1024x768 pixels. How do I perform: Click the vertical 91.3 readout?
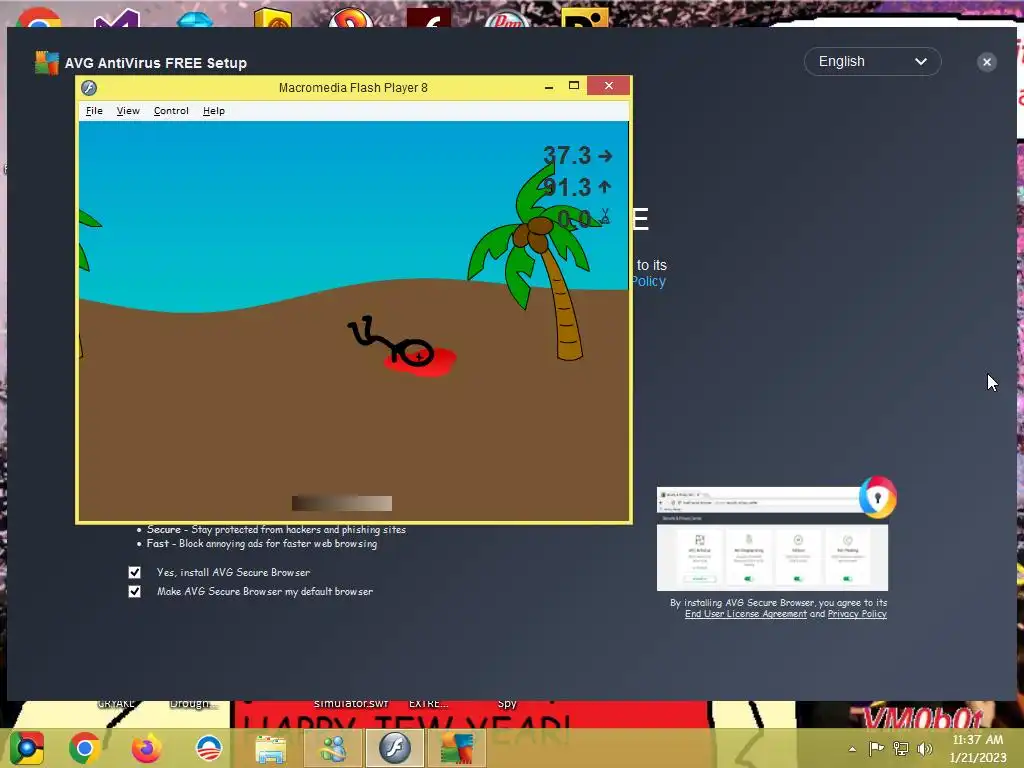tap(577, 187)
